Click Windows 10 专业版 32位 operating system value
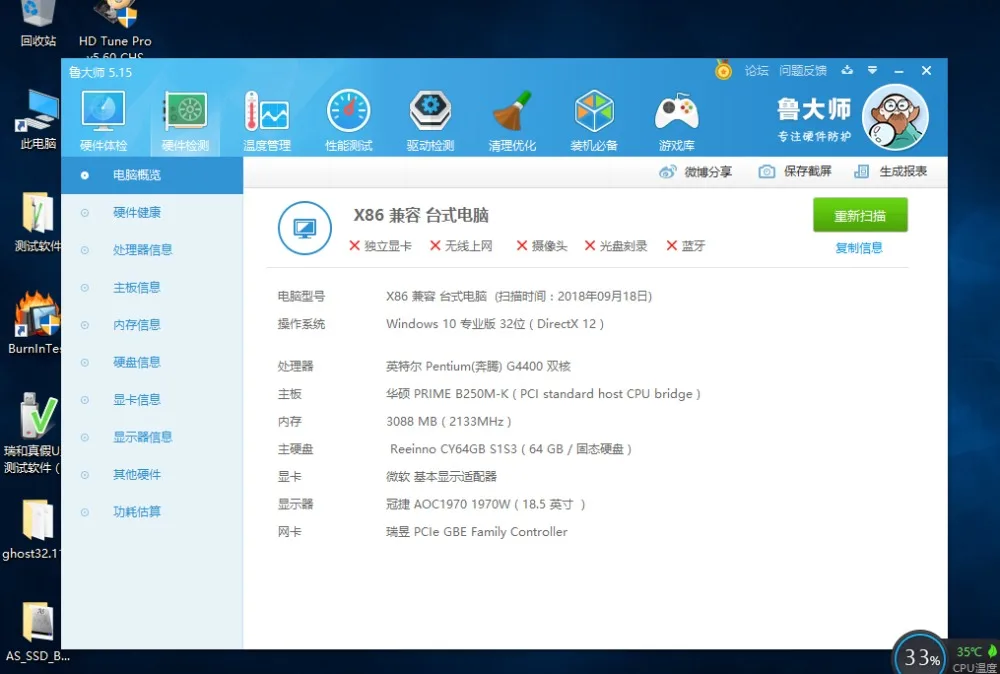Viewport: 1000px width, 674px height. click(x=495, y=324)
